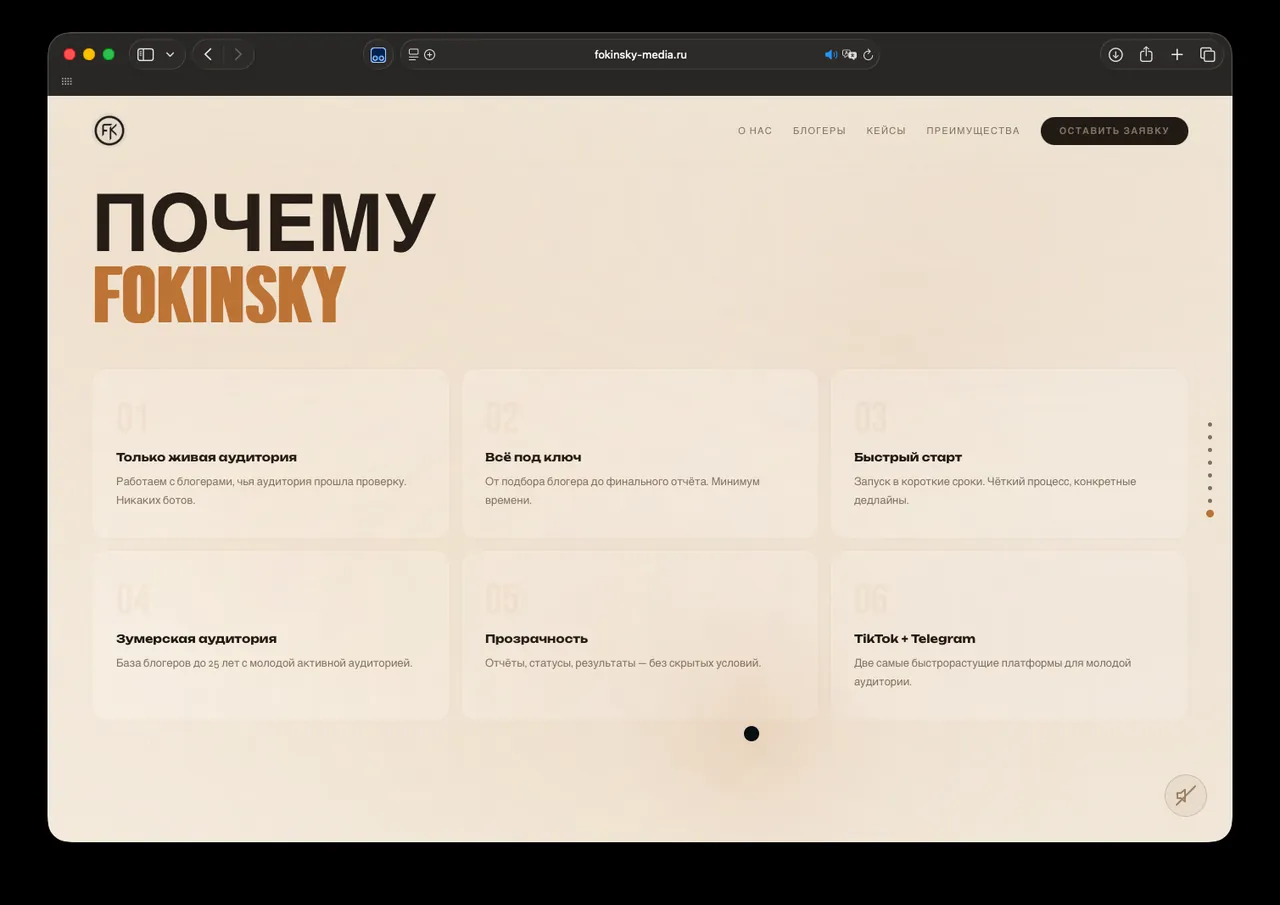Open the КЕЙСЫ navigation link
Screen dimensions: 1280x905
coord(886,131)
